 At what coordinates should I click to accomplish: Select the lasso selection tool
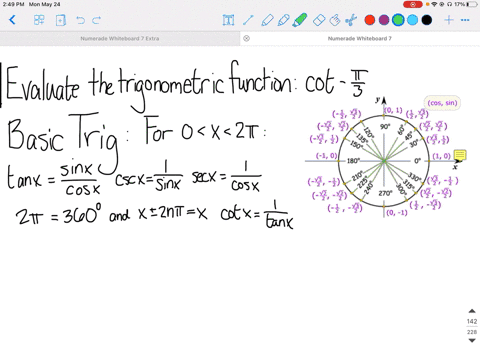tap(335, 20)
